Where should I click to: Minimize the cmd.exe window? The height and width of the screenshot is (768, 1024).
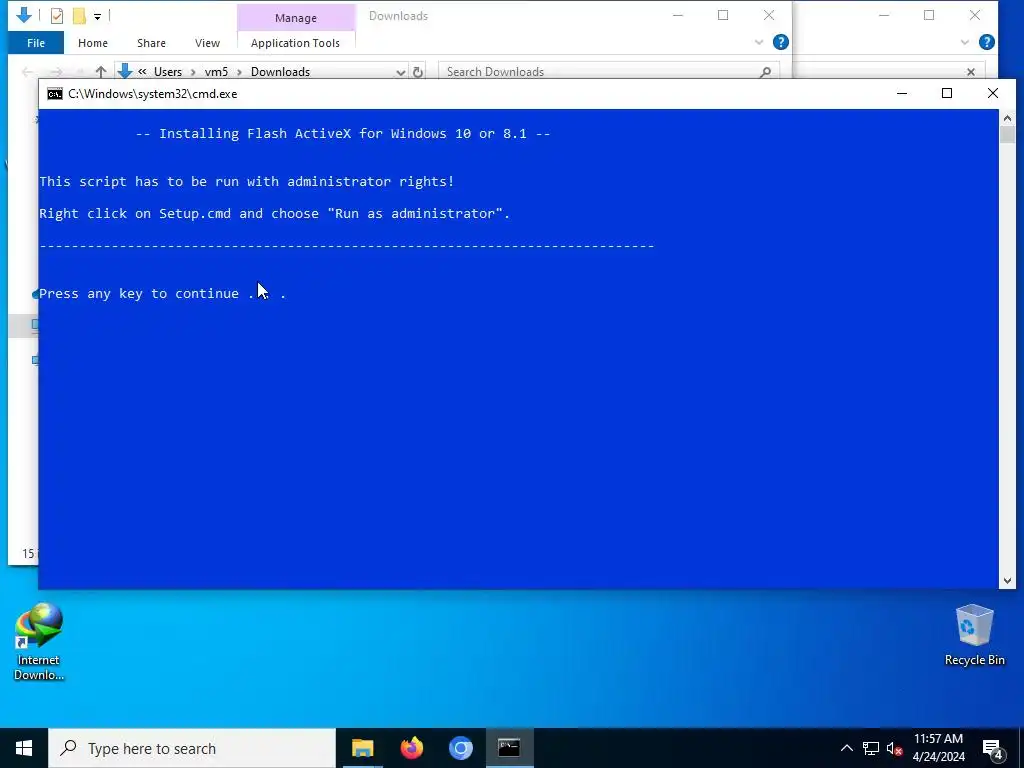(902, 93)
